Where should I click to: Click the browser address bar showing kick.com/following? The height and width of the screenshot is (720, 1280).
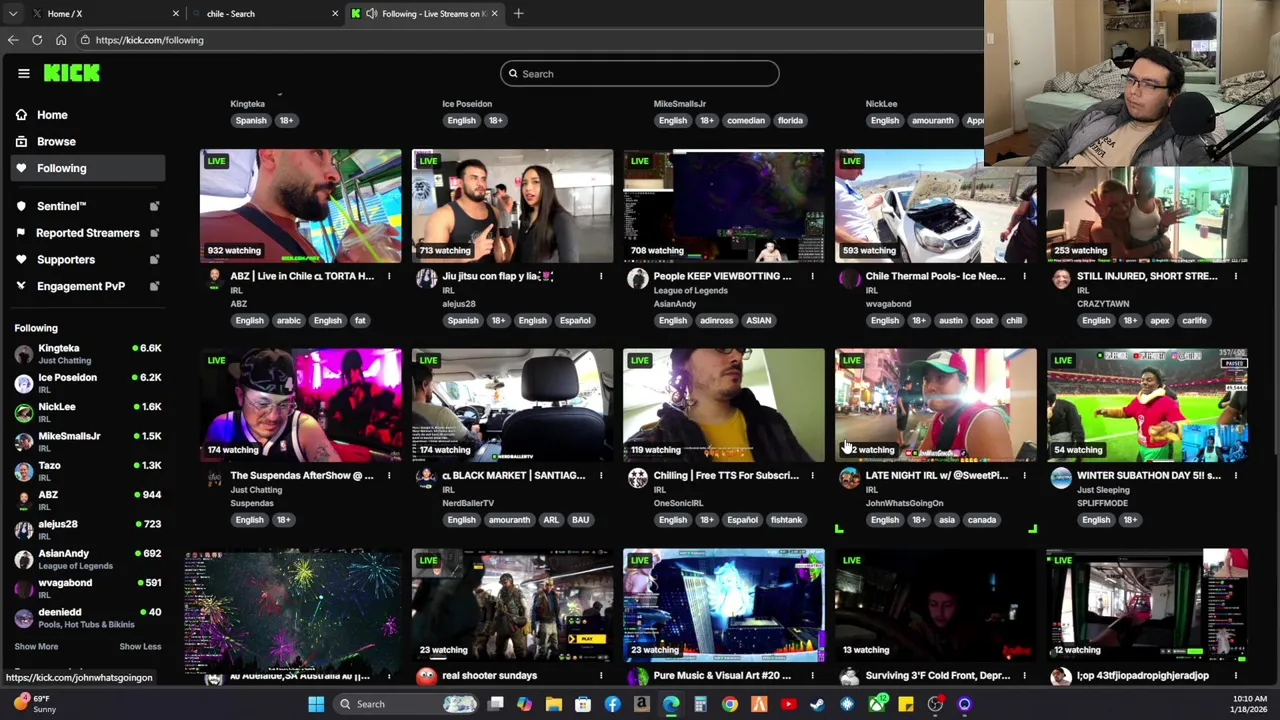tap(530, 40)
